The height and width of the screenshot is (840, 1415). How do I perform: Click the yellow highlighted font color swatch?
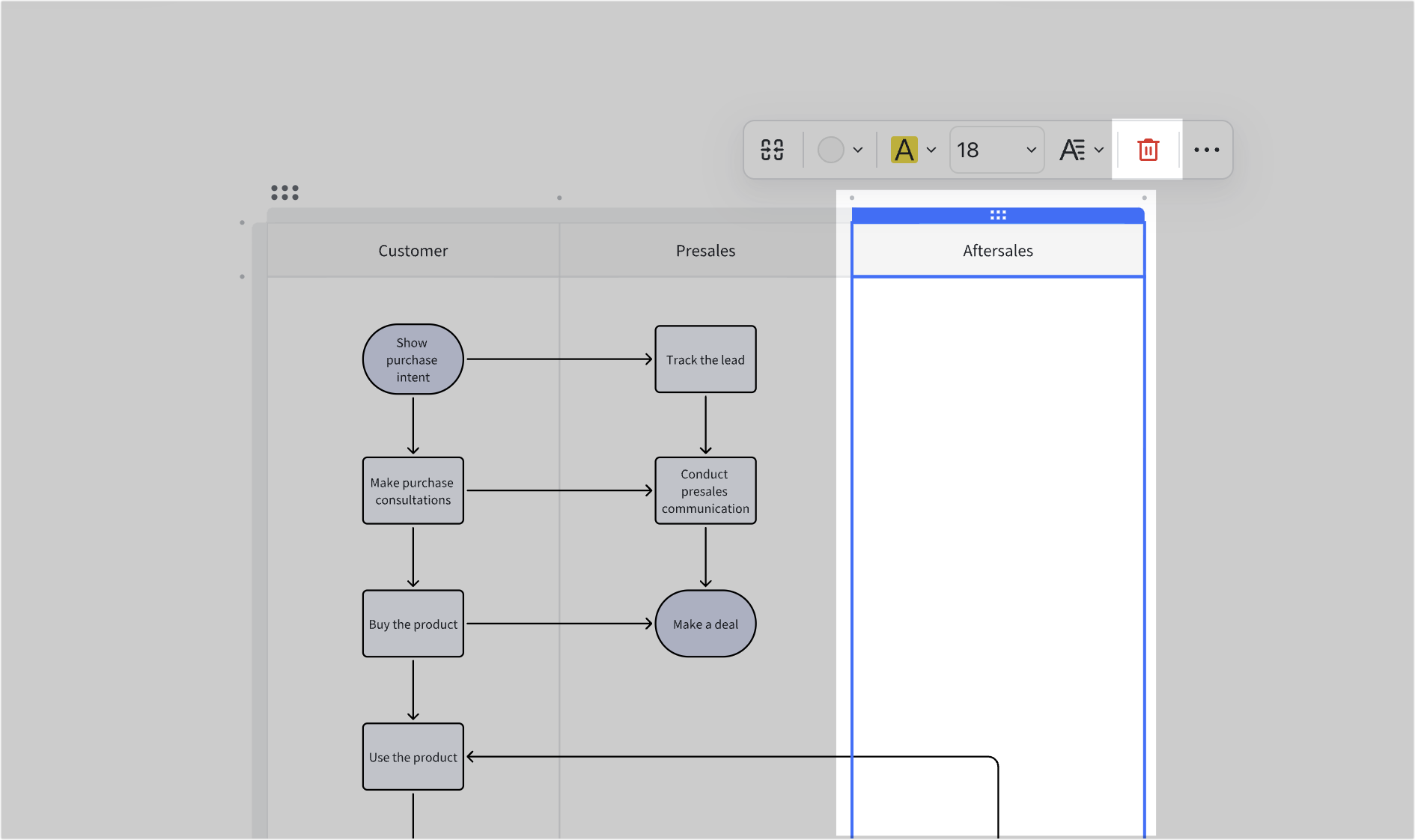click(x=905, y=150)
